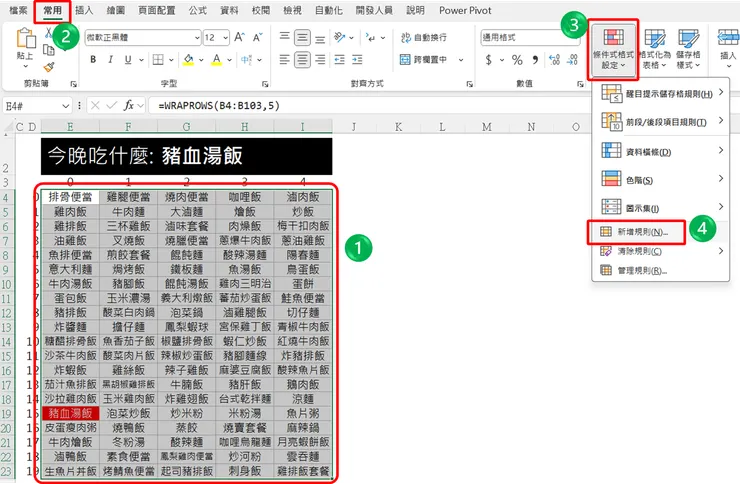The image size is (740, 484).
Task: Open 儲存格樣式 cell styles
Action: [x=688, y=49]
